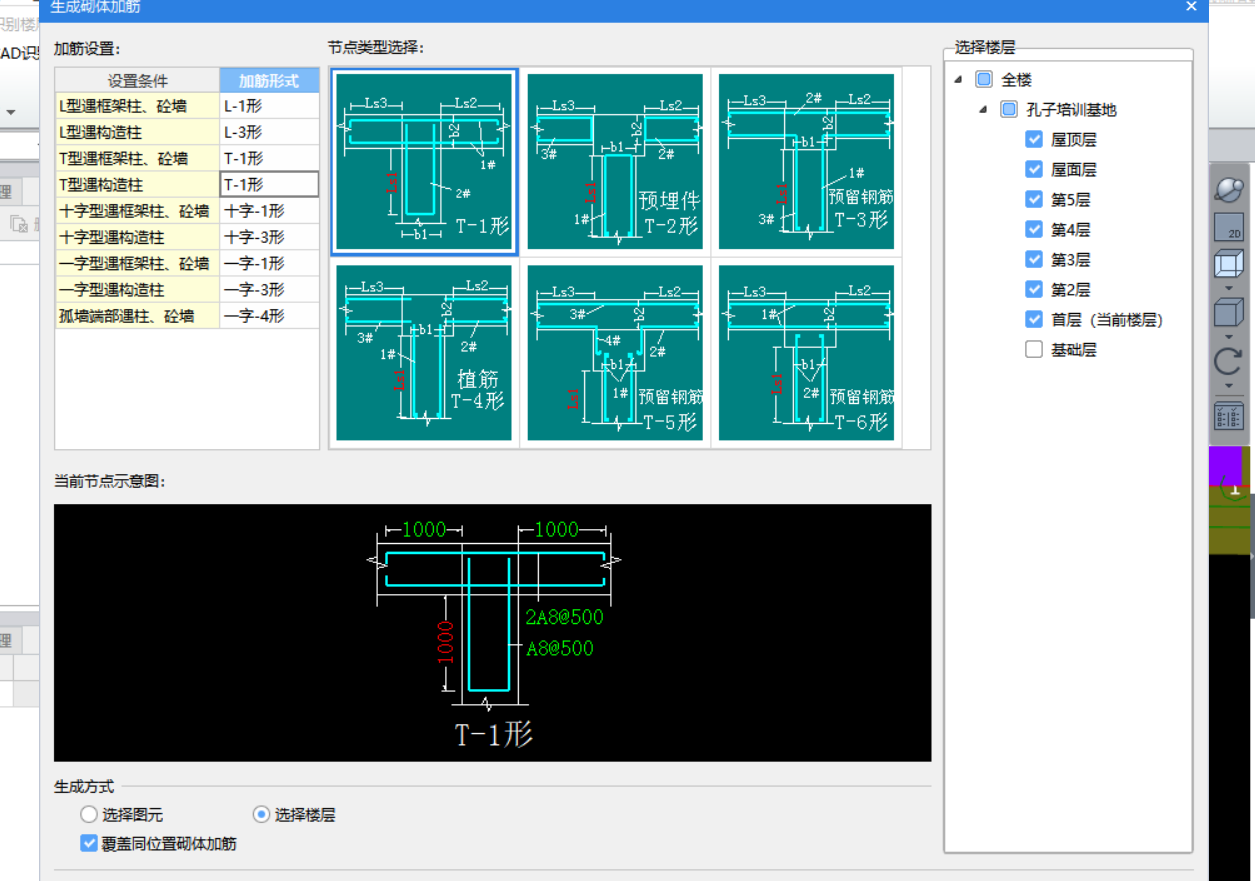Switch to 2D view icon
Image resolution: width=1255 pixels, height=881 pixels.
pyautogui.click(x=1228, y=228)
